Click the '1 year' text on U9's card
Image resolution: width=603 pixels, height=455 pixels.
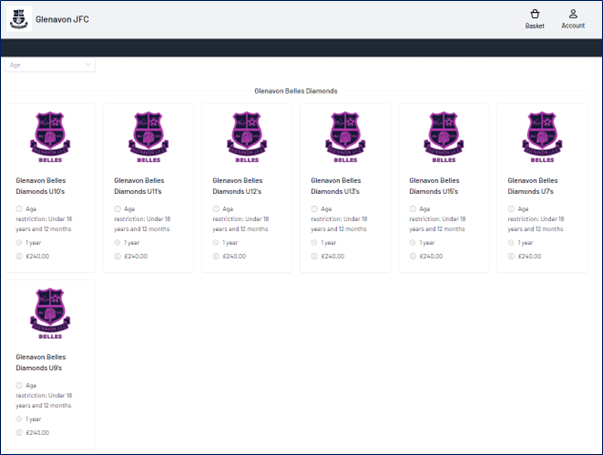(33, 419)
